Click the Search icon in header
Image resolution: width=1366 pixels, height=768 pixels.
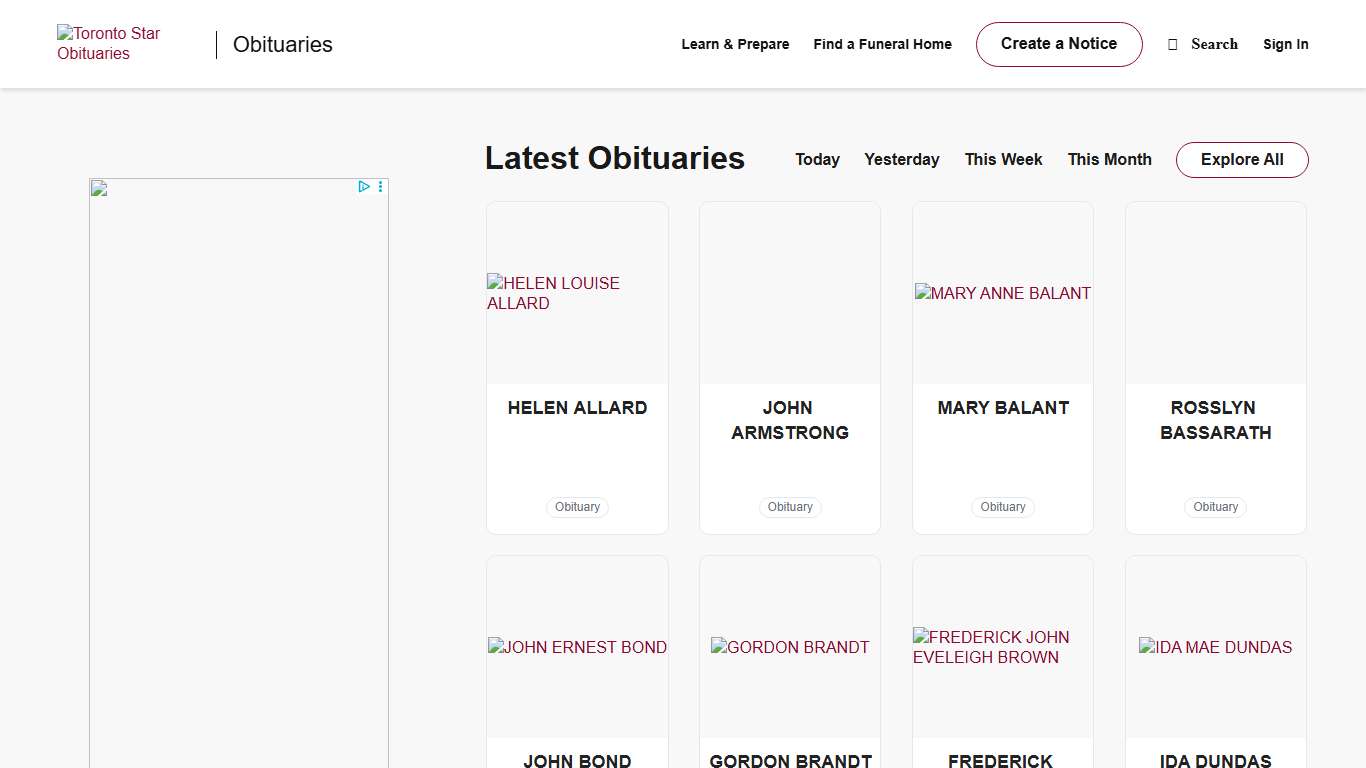coord(1173,45)
